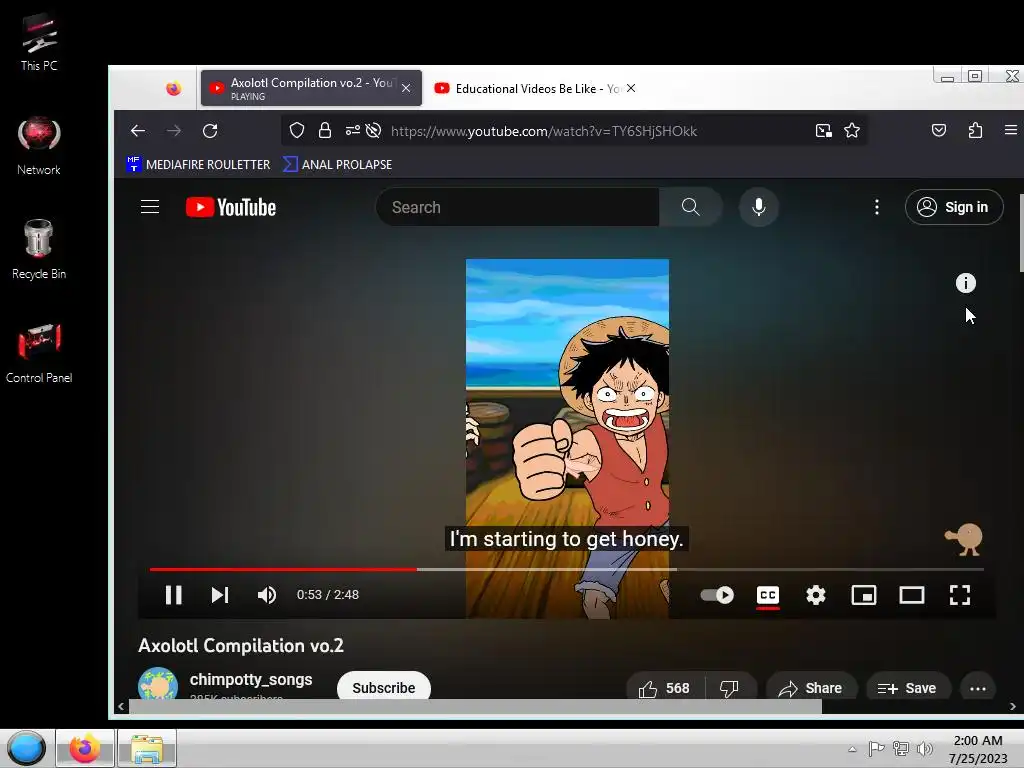
Task: Open more actions ellipsis below video
Action: (x=978, y=688)
